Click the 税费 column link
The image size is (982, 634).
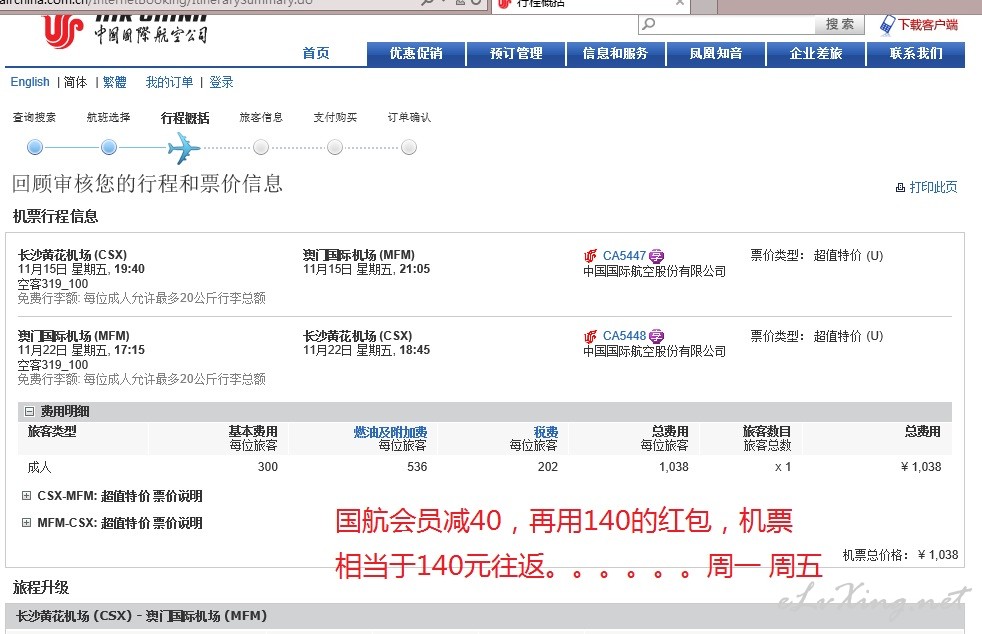545,432
